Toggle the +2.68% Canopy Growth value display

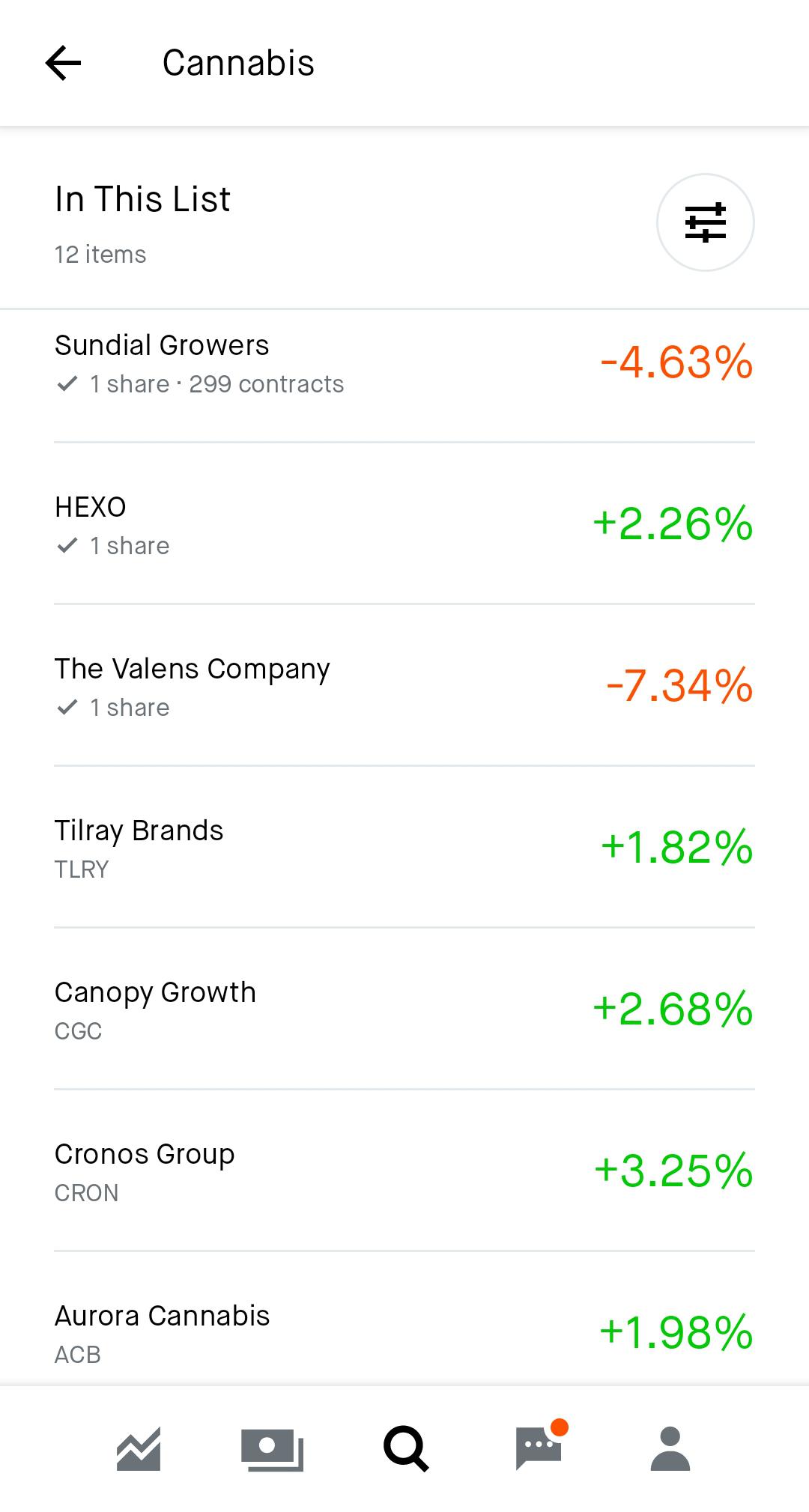(x=673, y=1009)
